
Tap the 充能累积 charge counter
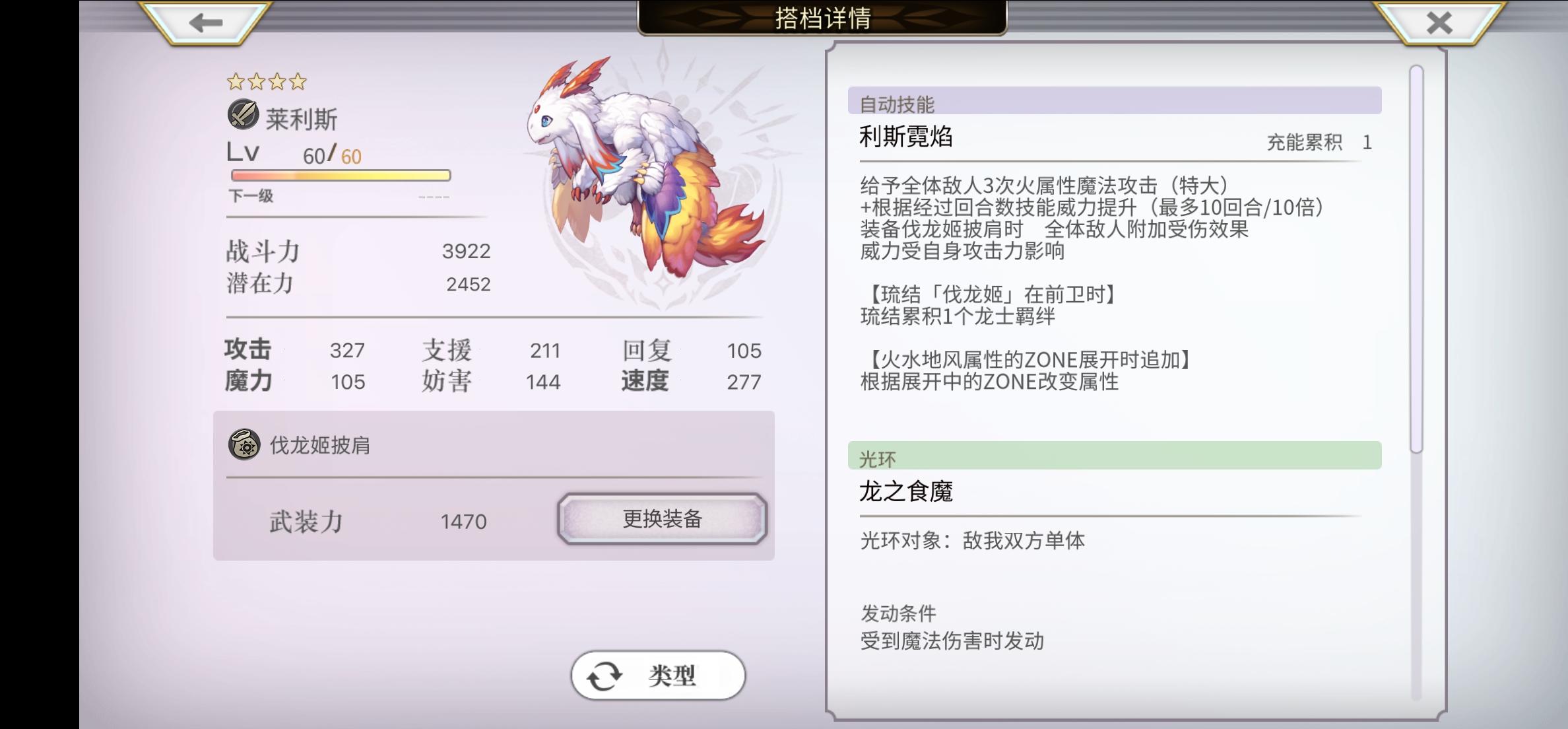tap(1319, 142)
